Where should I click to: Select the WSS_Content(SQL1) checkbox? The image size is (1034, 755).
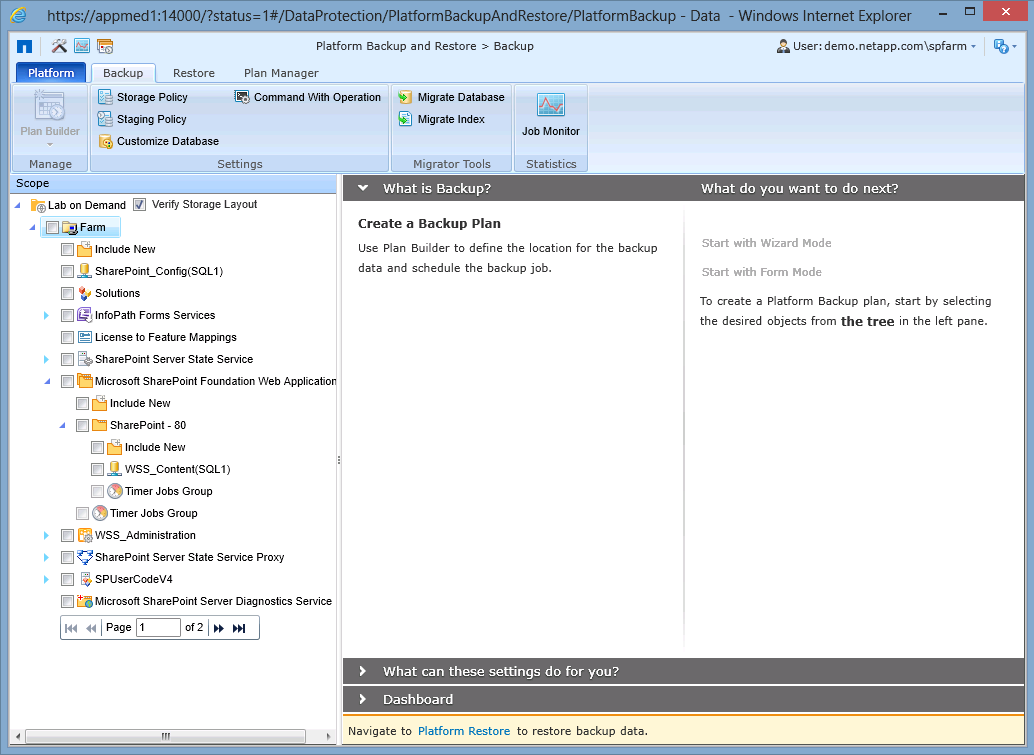97,469
